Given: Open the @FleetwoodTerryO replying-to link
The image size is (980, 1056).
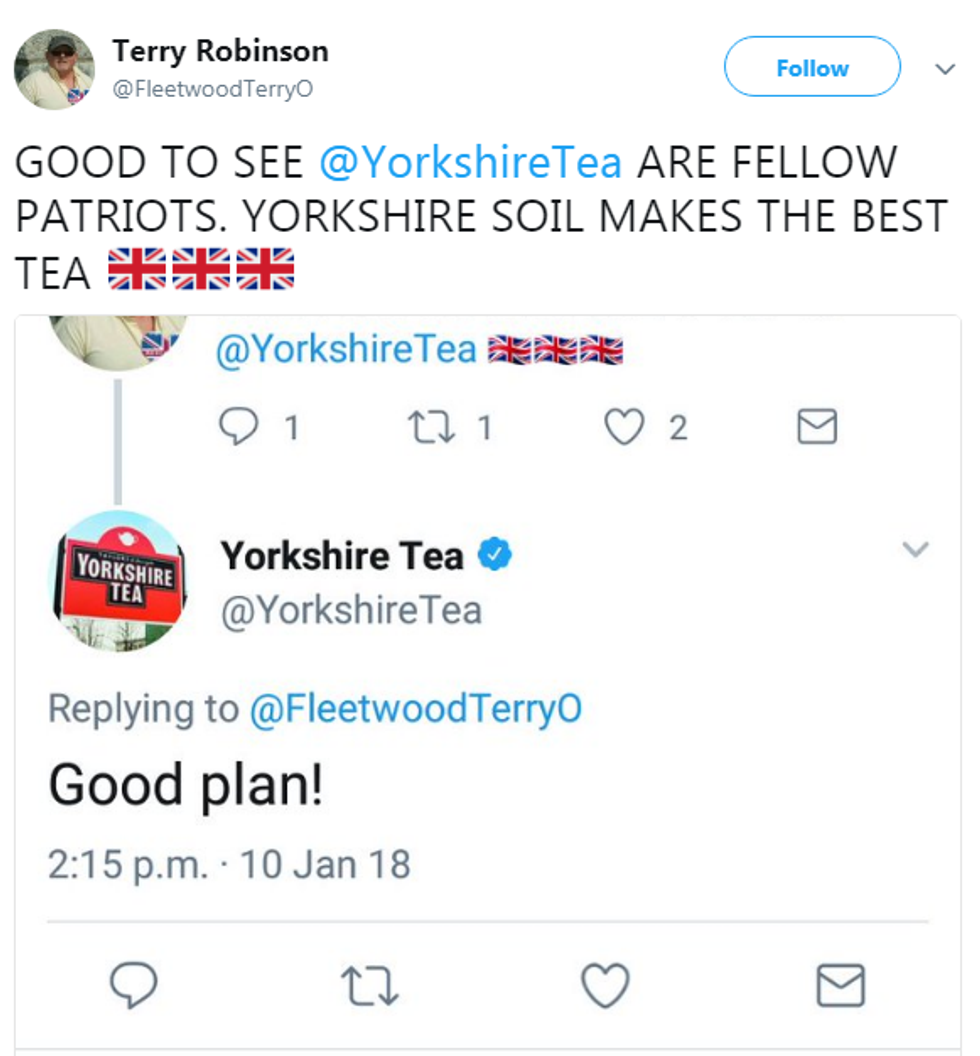Looking at the screenshot, I should (x=416, y=708).
